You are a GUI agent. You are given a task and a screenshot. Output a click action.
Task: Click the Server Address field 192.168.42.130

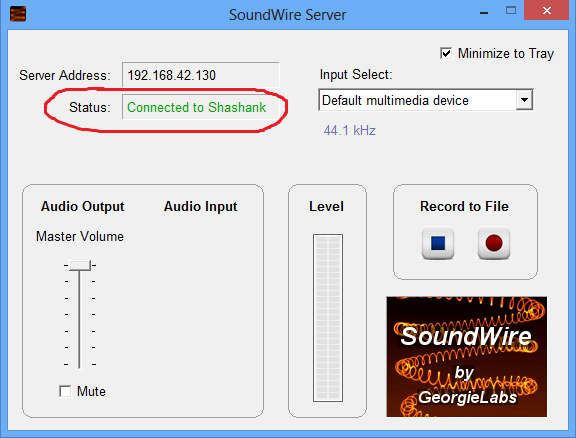tap(201, 75)
